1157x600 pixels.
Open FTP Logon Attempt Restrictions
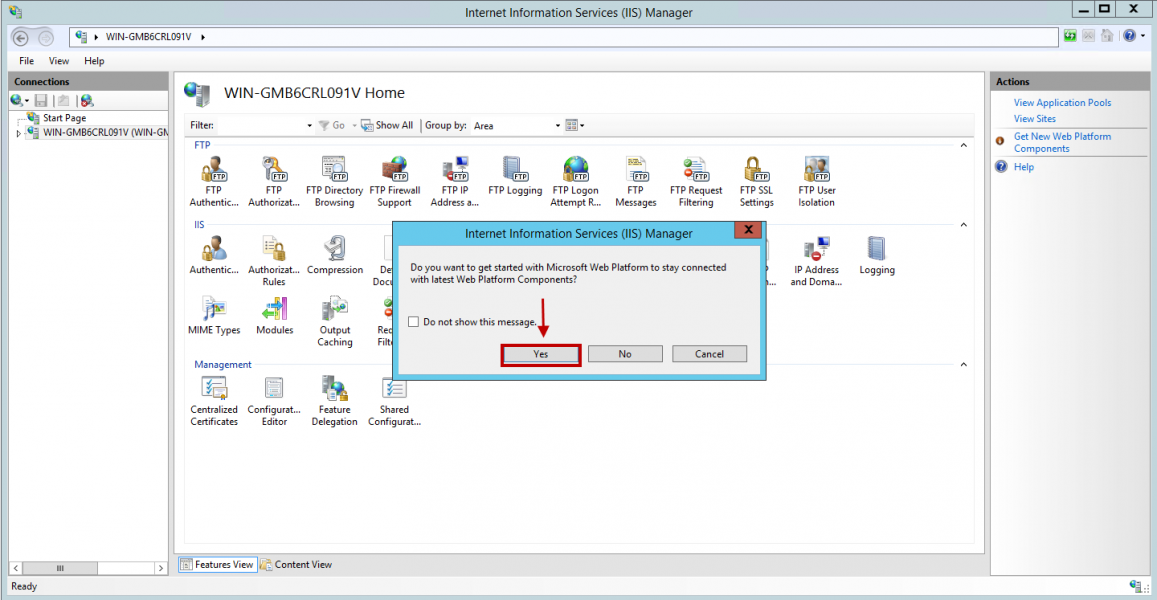pos(576,182)
